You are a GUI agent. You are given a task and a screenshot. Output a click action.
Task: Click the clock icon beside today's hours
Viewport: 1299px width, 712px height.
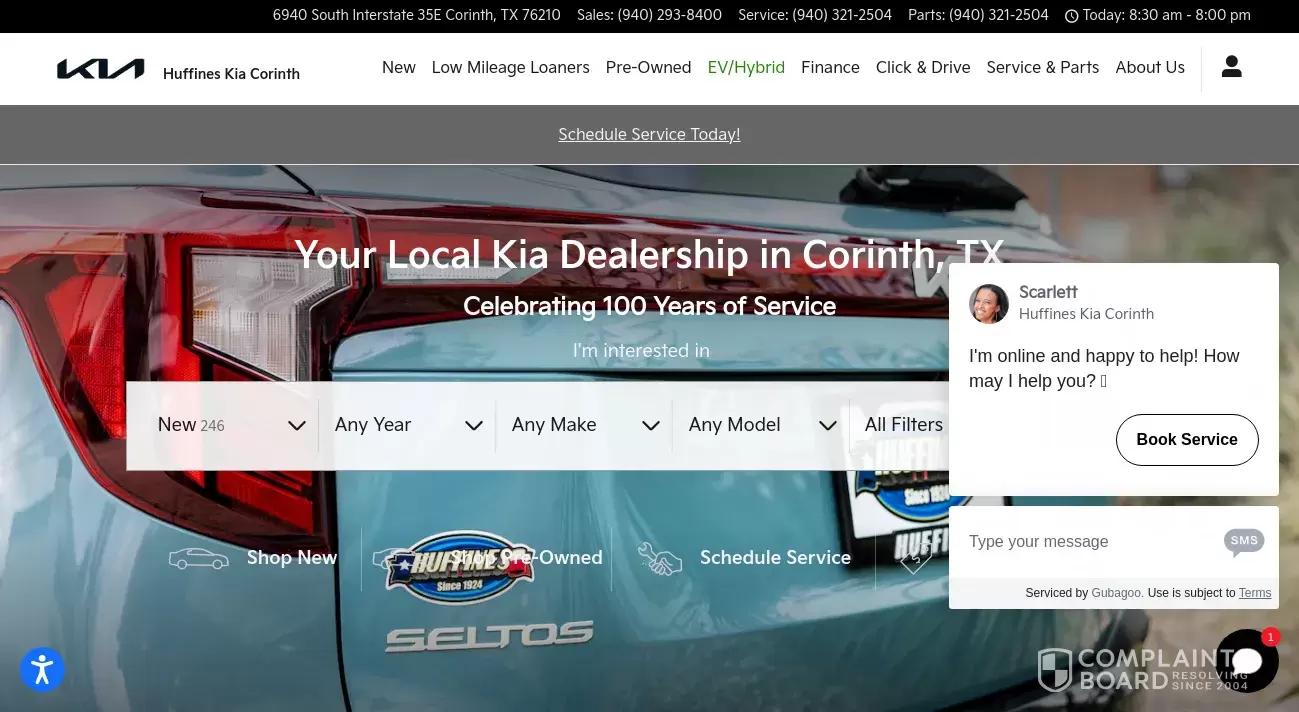coord(1071,16)
